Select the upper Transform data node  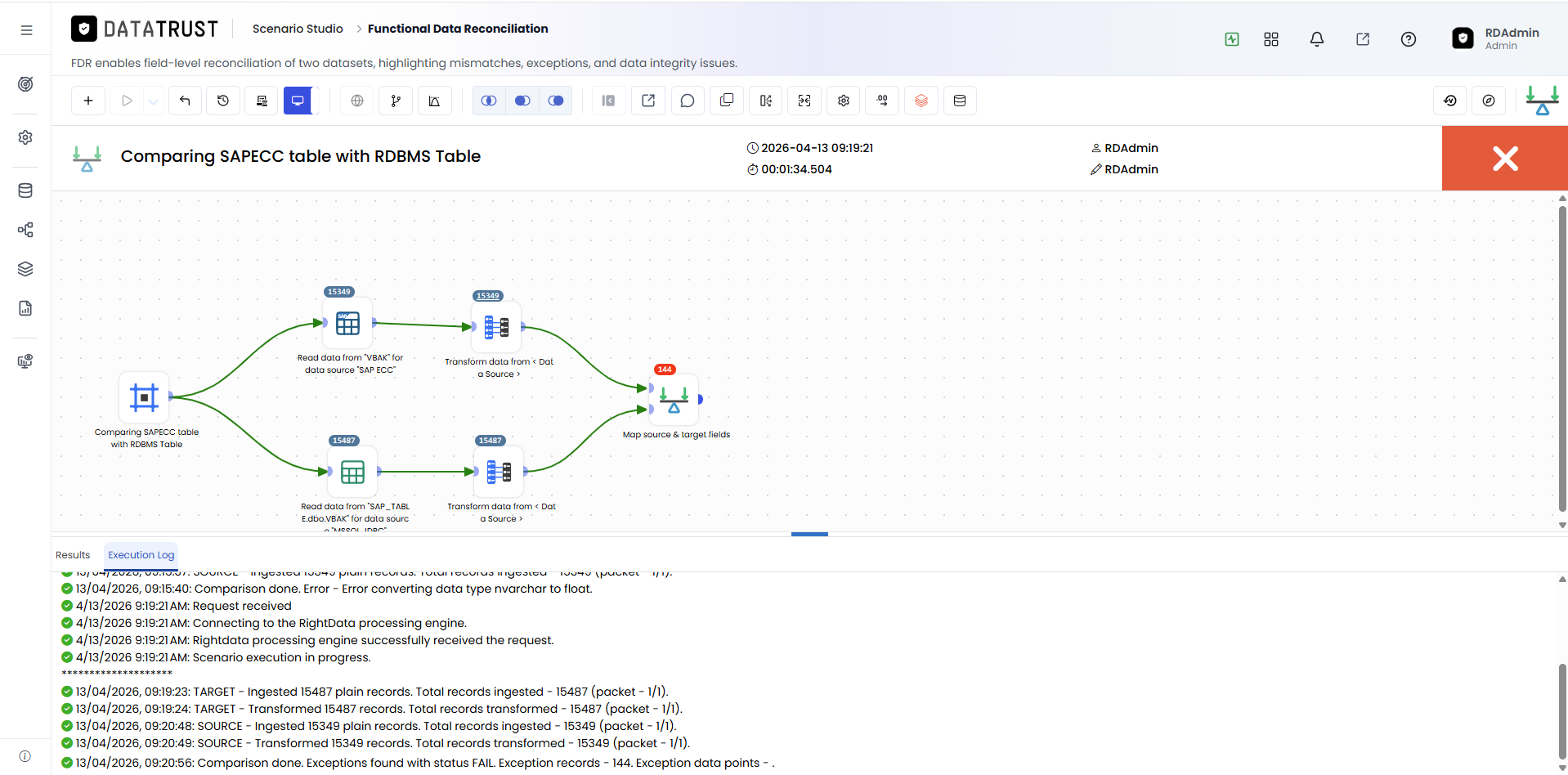point(496,327)
